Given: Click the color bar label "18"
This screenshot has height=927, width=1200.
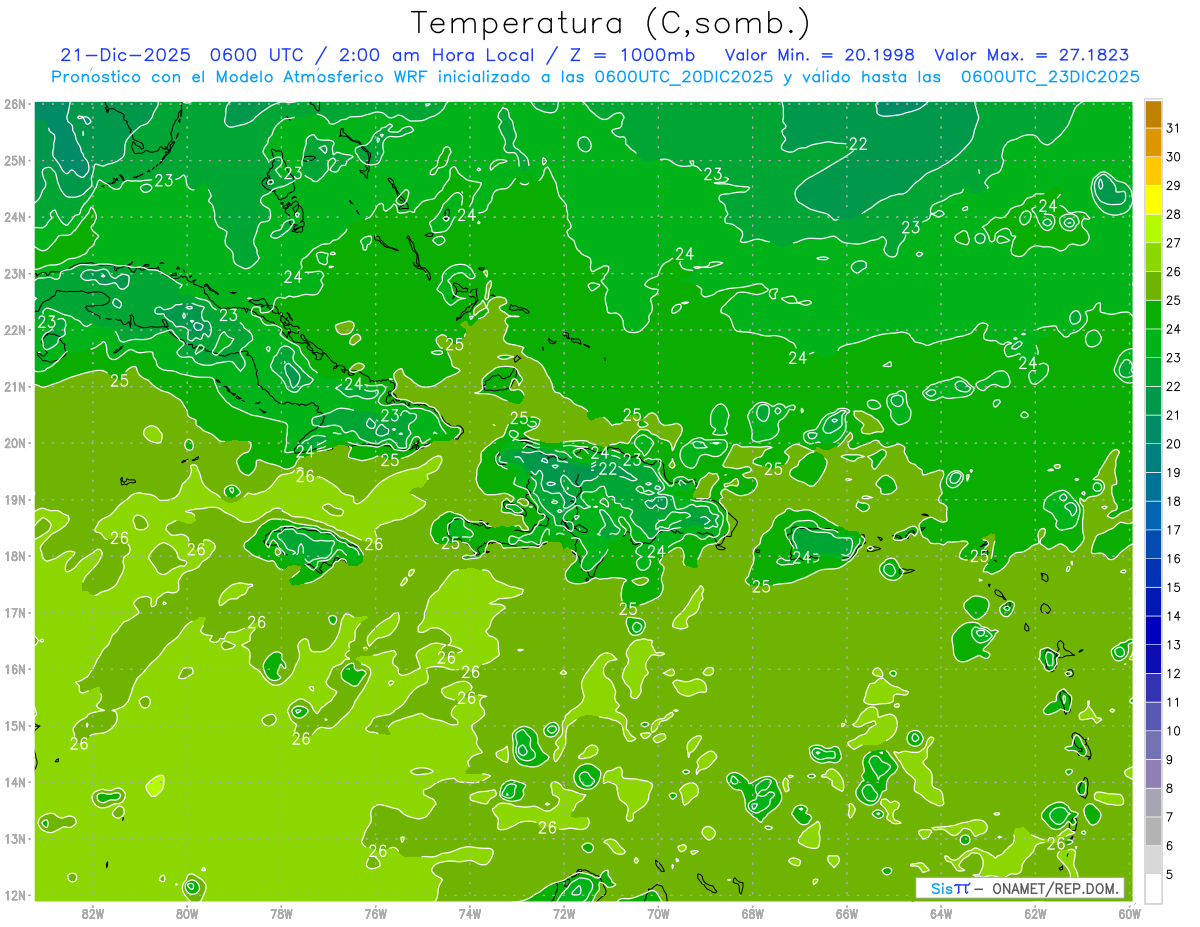Looking at the screenshot, I should [x=1173, y=501].
